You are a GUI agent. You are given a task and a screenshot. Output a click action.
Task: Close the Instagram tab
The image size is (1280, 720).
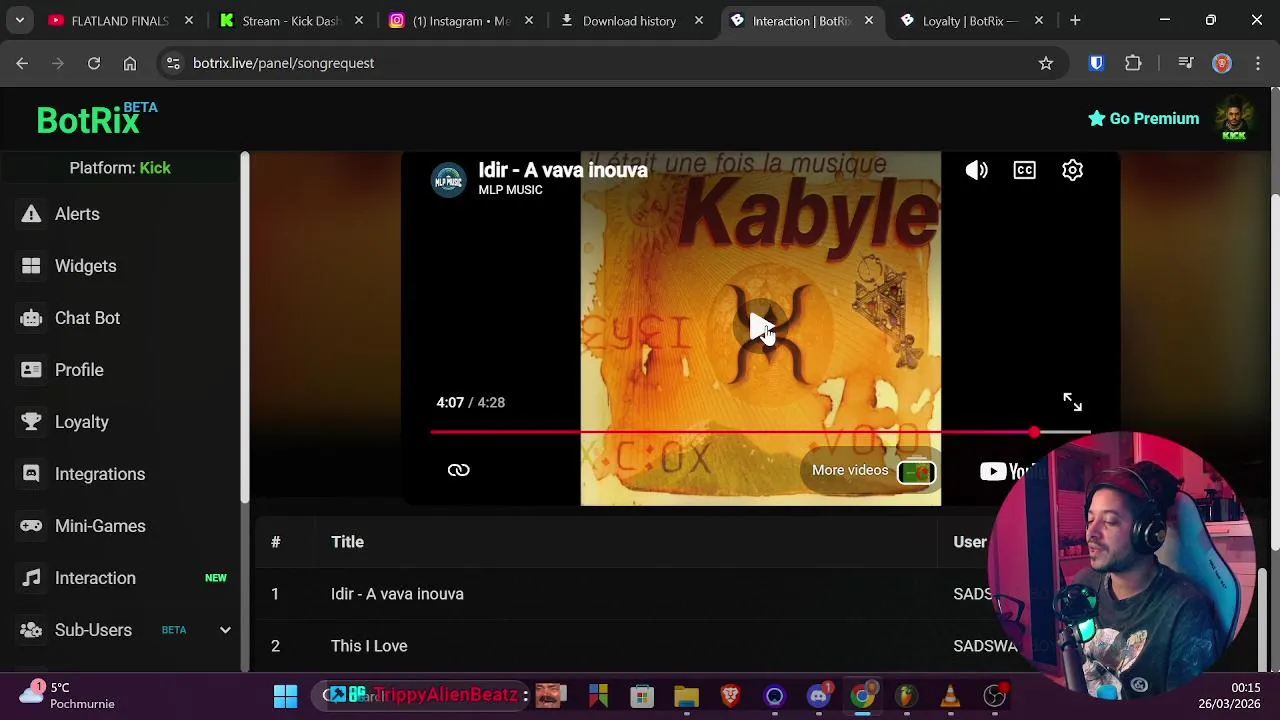[x=529, y=20]
